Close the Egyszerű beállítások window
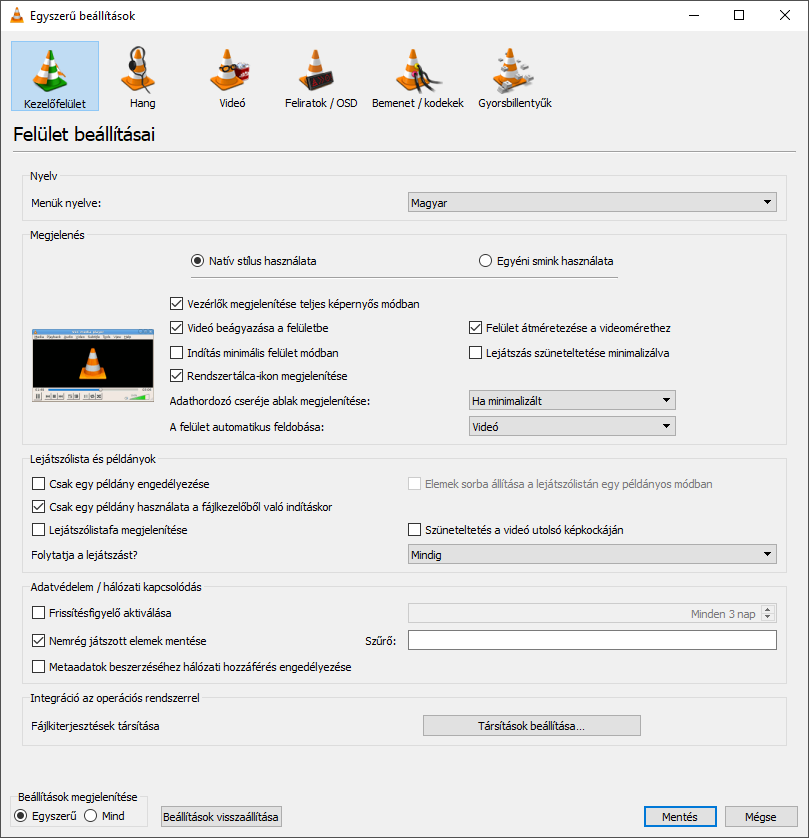This screenshot has height=838, width=809. tap(785, 15)
